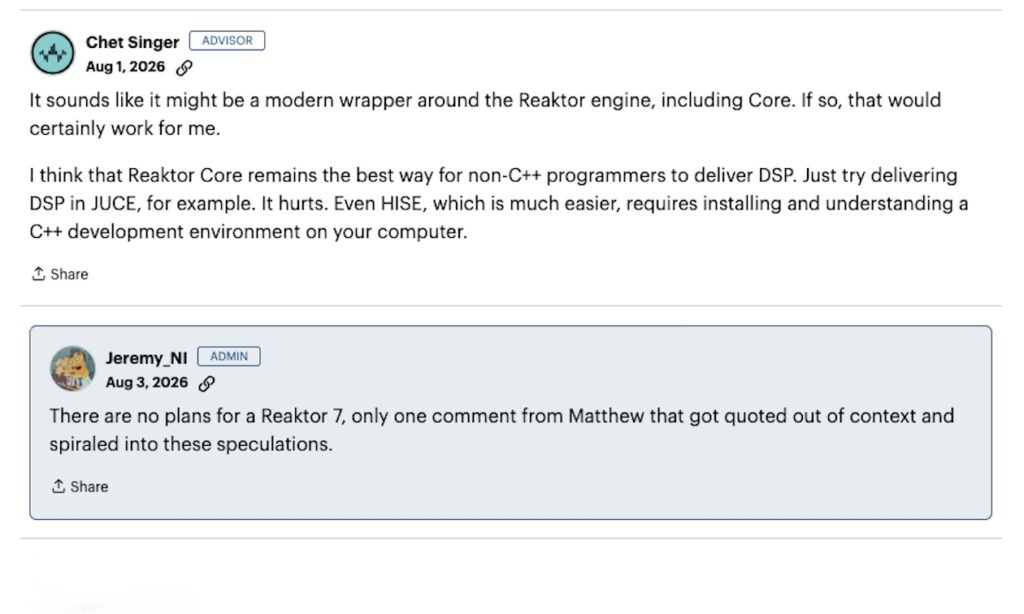Open Jeremy_NI's profile picture
1024x614 pixels.
coord(72,368)
